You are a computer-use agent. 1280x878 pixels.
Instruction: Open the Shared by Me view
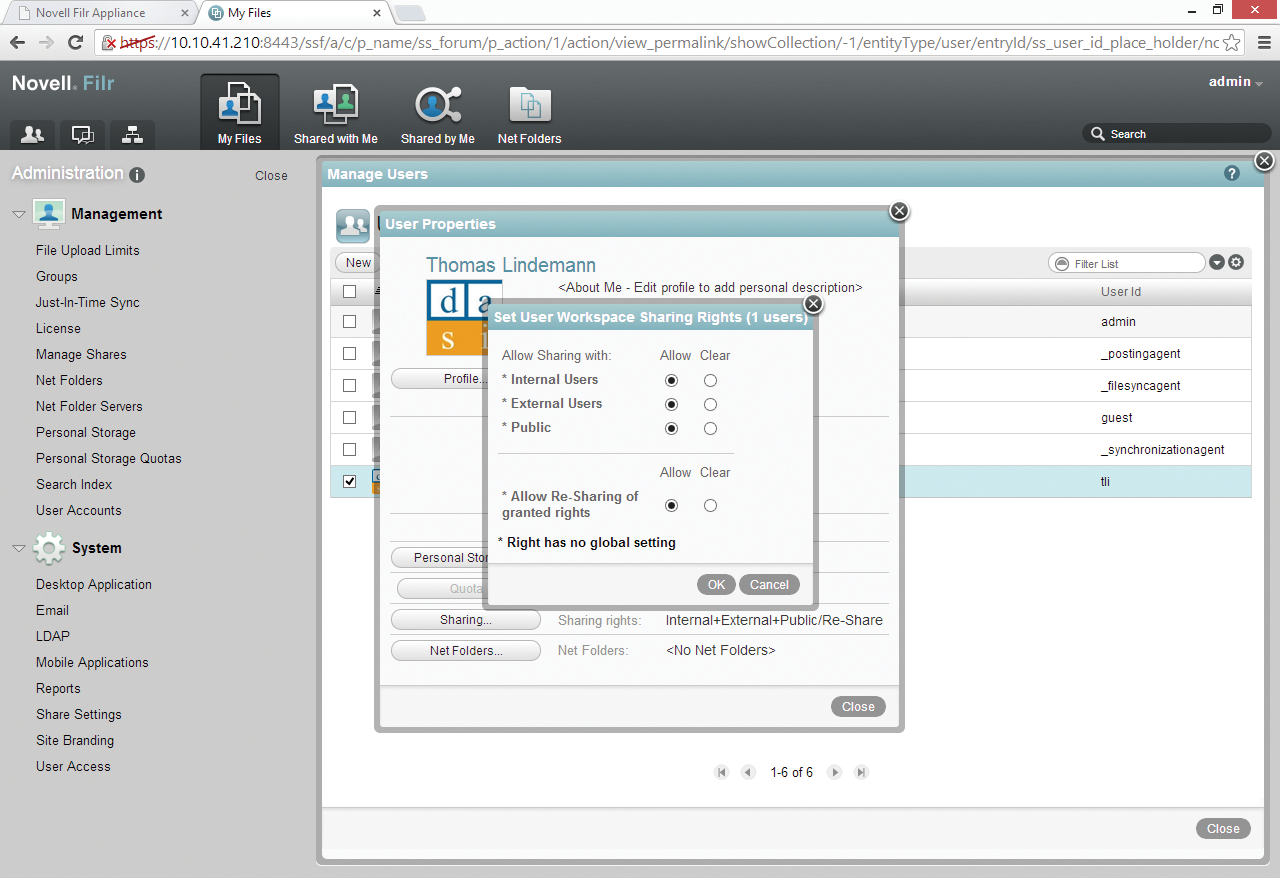[437, 114]
